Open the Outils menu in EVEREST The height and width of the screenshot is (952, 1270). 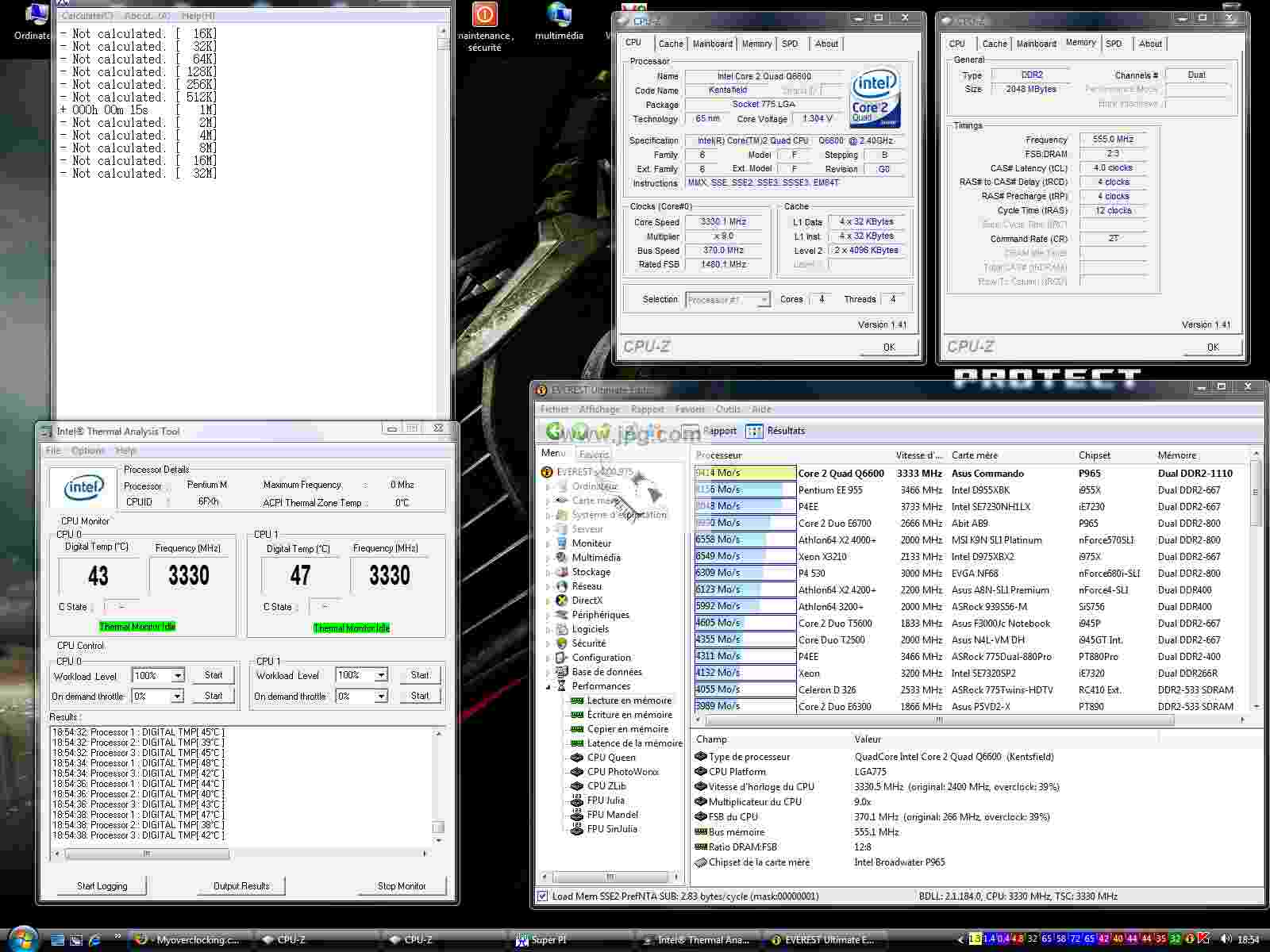point(728,409)
